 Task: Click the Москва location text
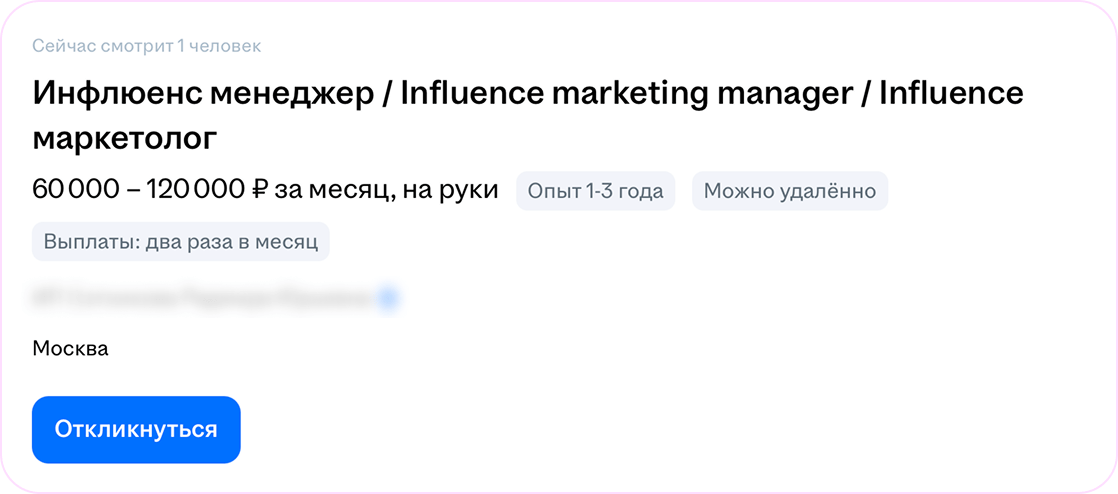[x=70, y=349]
